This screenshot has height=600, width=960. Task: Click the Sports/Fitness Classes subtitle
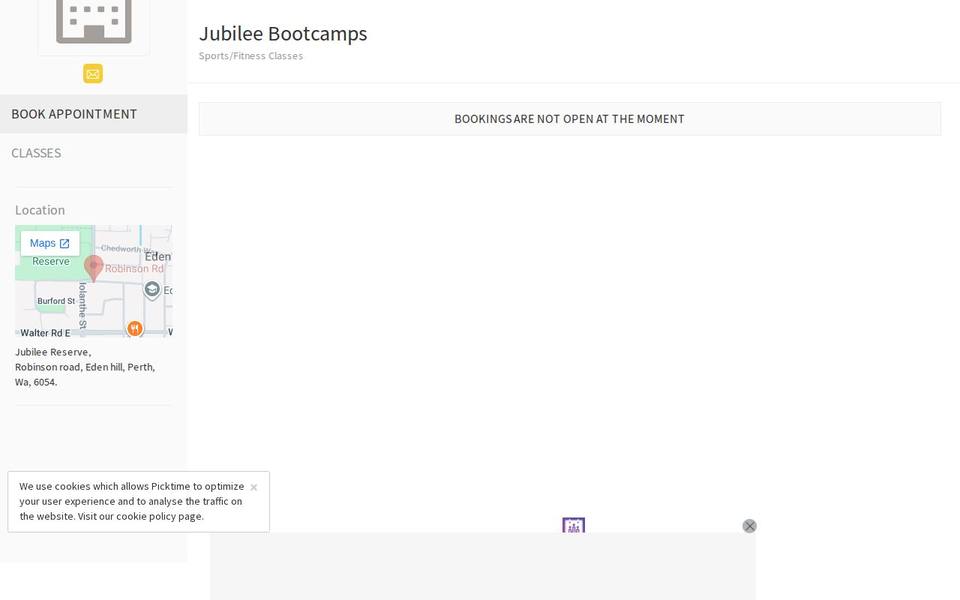[250, 56]
